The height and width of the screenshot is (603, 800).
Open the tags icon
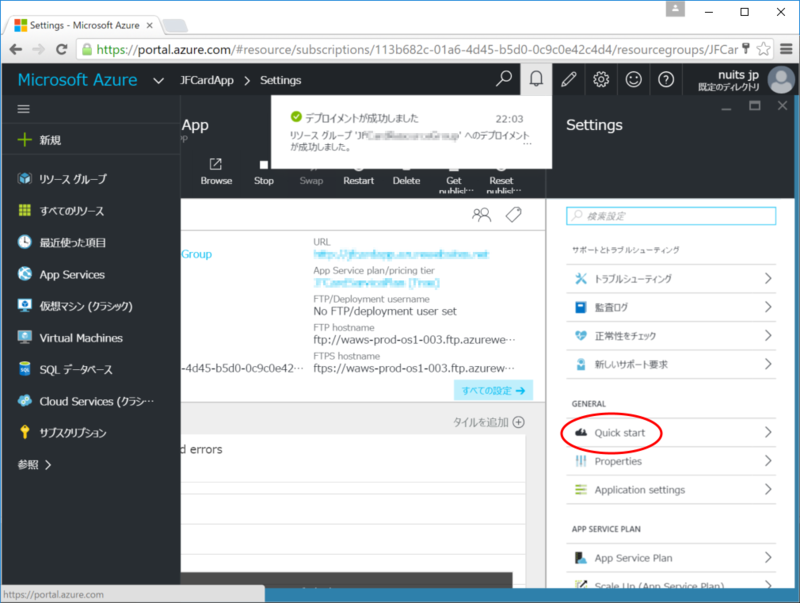(x=513, y=215)
